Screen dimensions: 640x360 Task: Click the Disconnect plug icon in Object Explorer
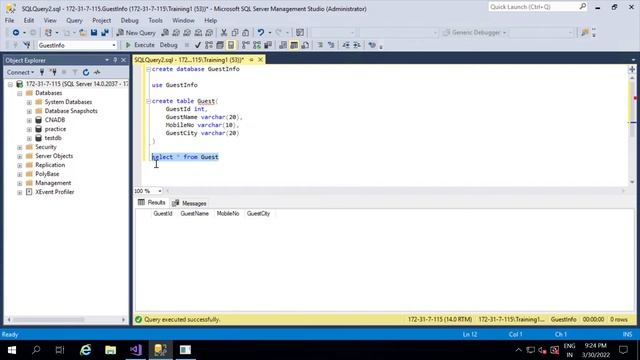click(x=53, y=72)
